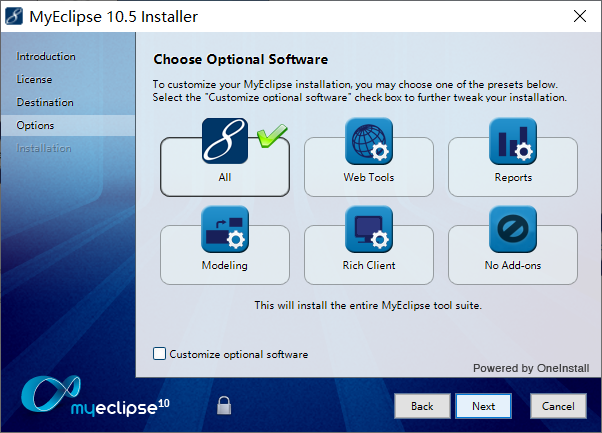
Task: Click the 'Modeling' label
Action: pyautogui.click(x=225, y=265)
